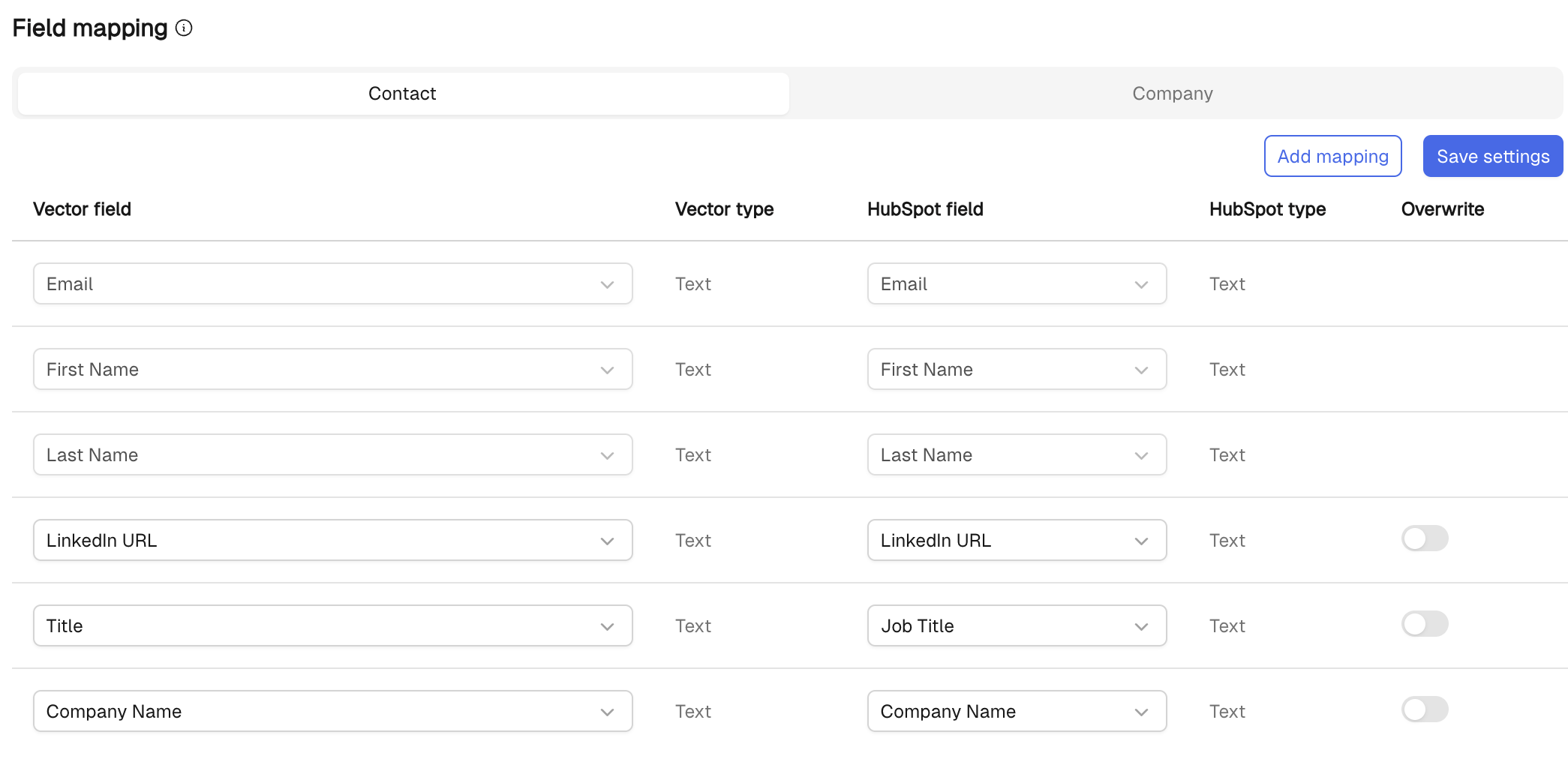Viewport: 1568px width, 765px height.
Task: Open the Email Vector field dropdown
Action: pos(332,284)
